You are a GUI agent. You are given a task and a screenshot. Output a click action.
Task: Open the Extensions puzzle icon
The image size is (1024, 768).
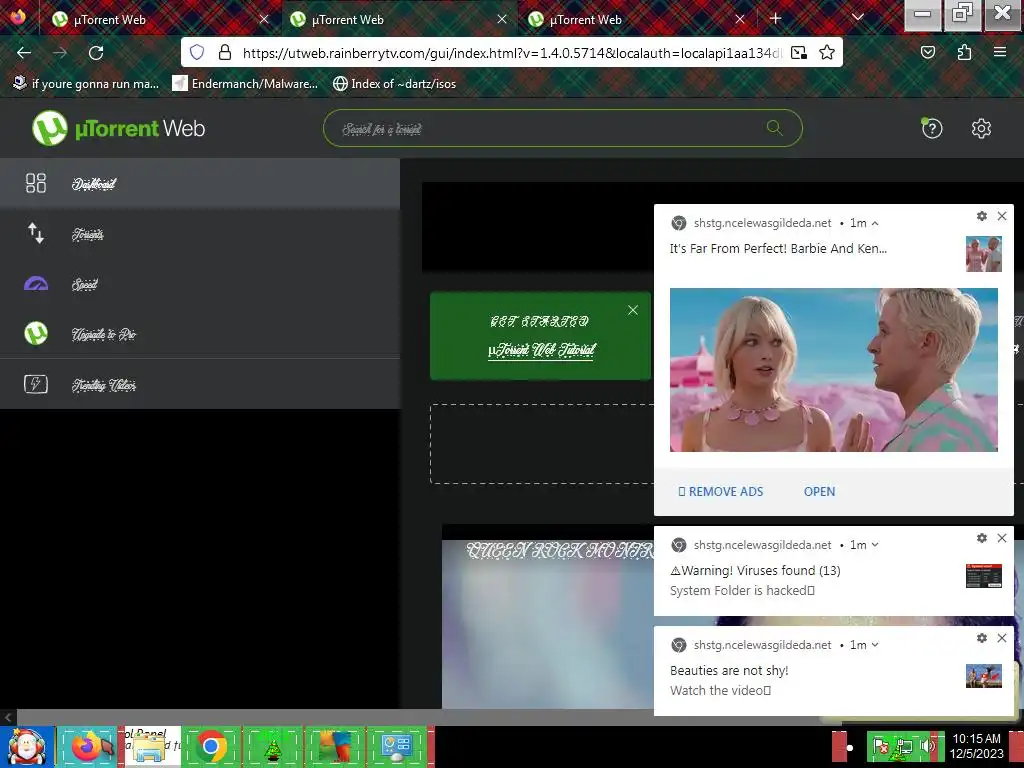[x=964, y=52]
